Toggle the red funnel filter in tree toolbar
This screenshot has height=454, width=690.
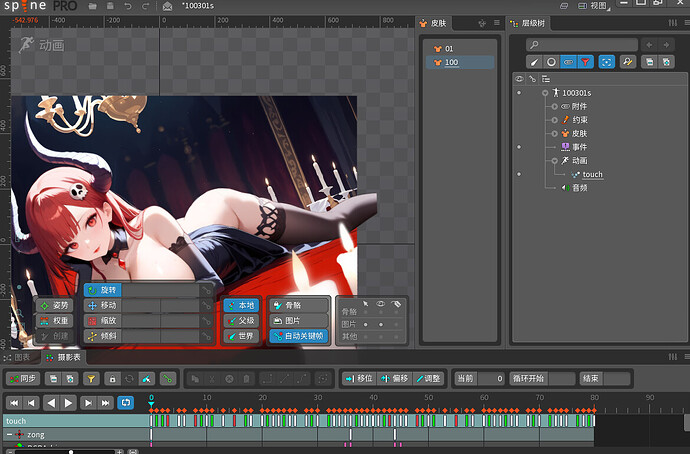tap(585, 62)
